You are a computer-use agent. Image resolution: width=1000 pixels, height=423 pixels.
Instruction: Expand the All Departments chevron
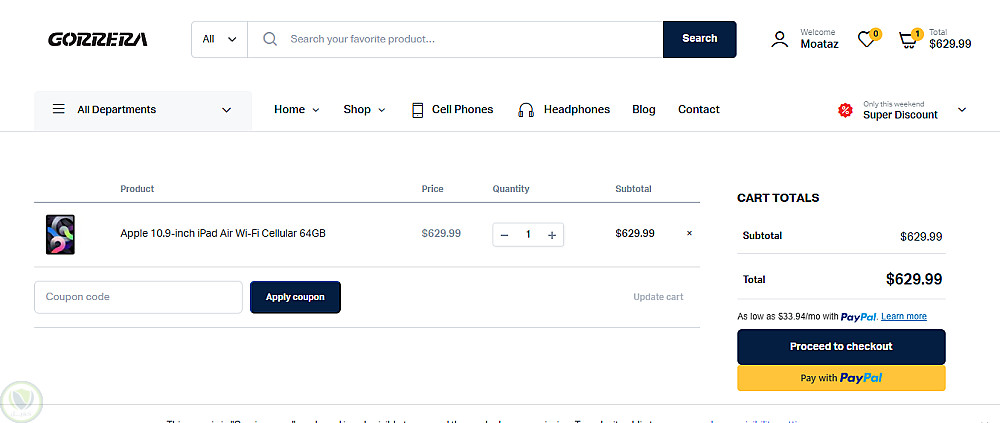pos(226,110)
